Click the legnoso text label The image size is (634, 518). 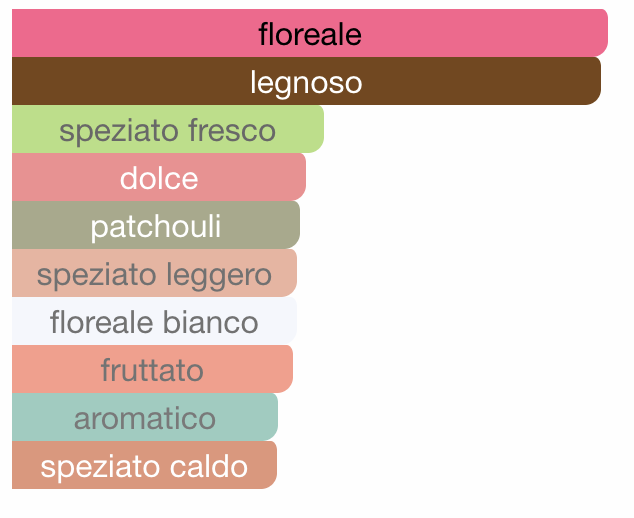pyautogui.click(x=306, y=83)
